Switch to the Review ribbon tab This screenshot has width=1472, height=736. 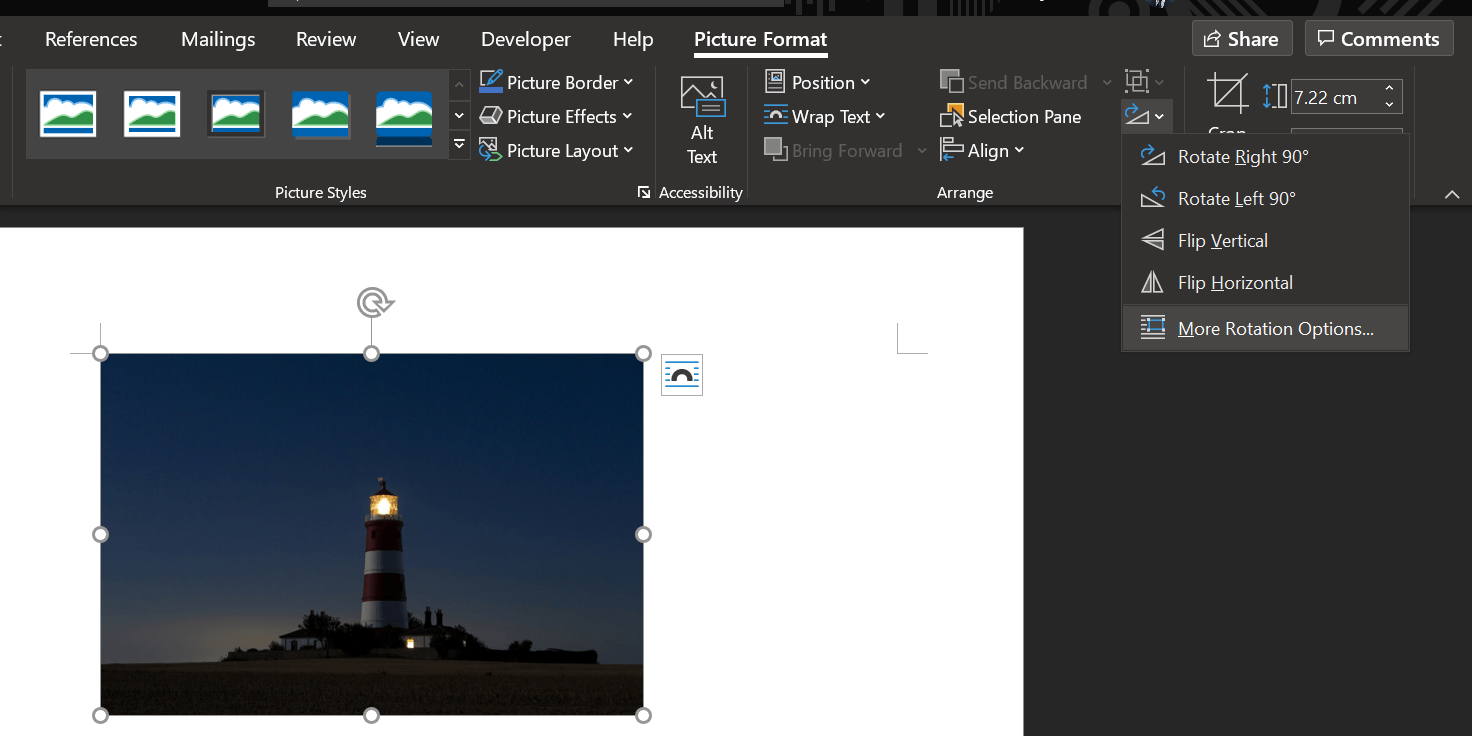(325, 39)
